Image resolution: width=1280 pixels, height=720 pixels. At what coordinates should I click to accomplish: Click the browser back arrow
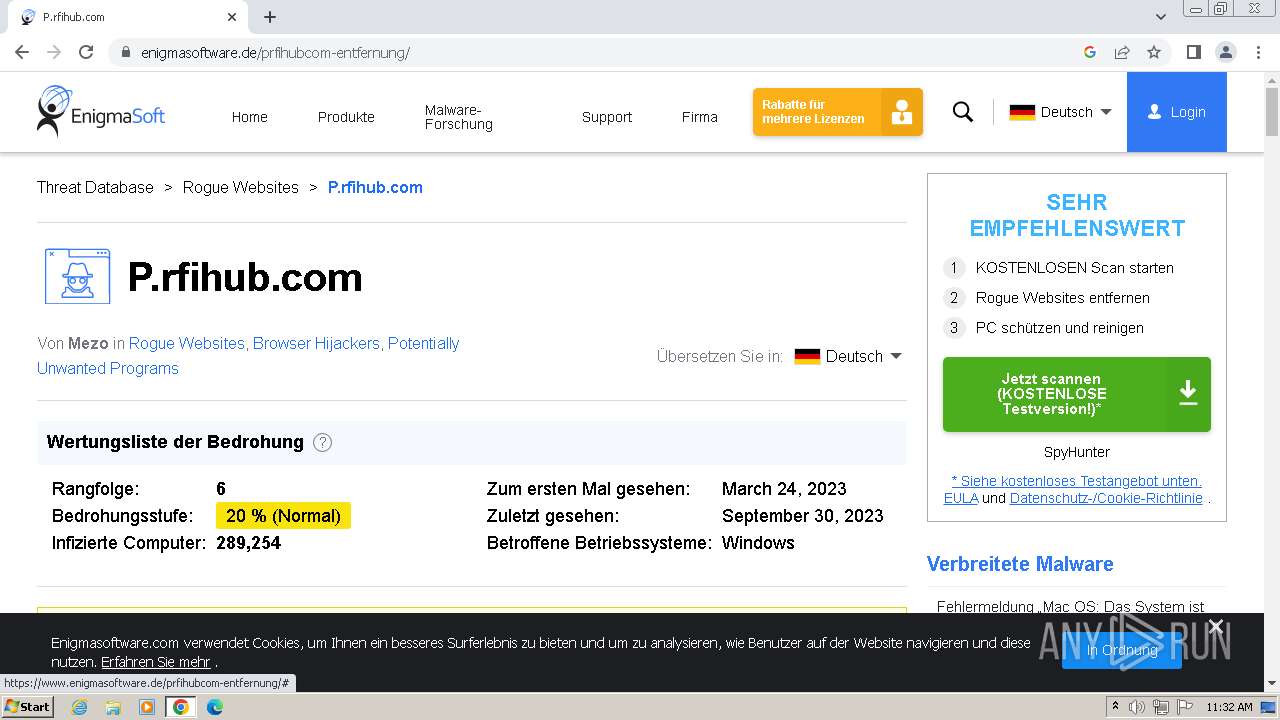(x=22, y=52)
